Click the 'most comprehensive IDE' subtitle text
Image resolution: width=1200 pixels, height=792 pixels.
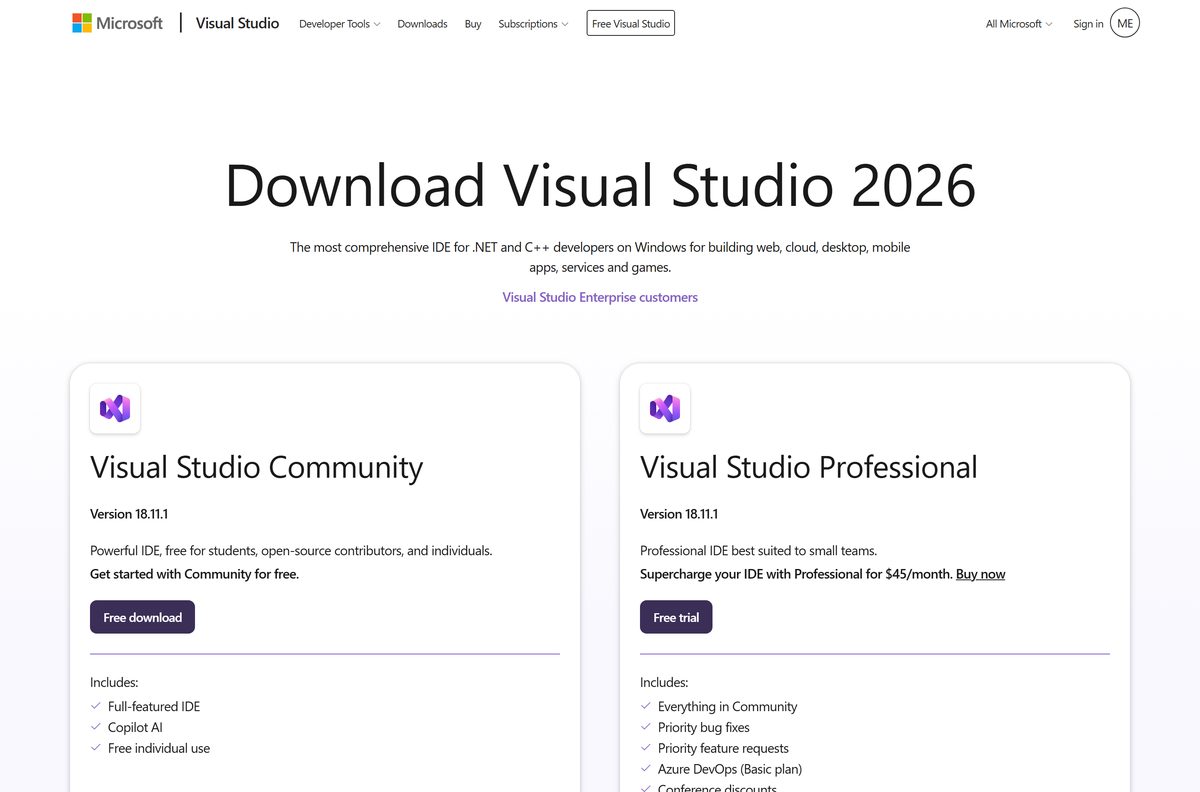[x=600, y=257]
